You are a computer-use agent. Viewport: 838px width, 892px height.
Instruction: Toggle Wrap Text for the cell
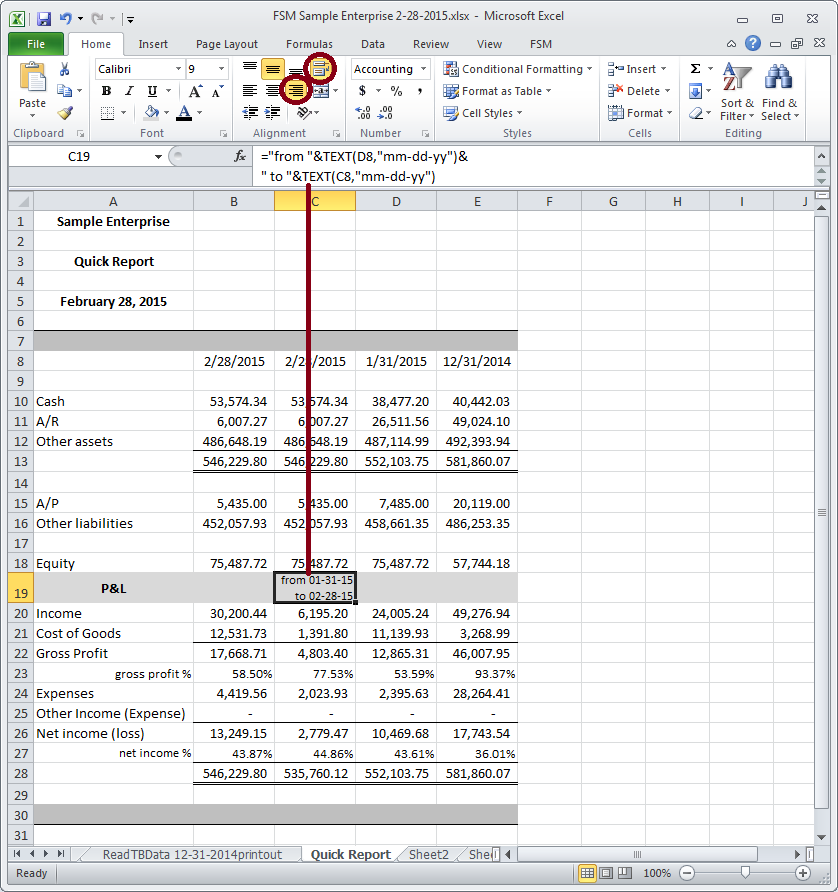click(x=320, y=69)
